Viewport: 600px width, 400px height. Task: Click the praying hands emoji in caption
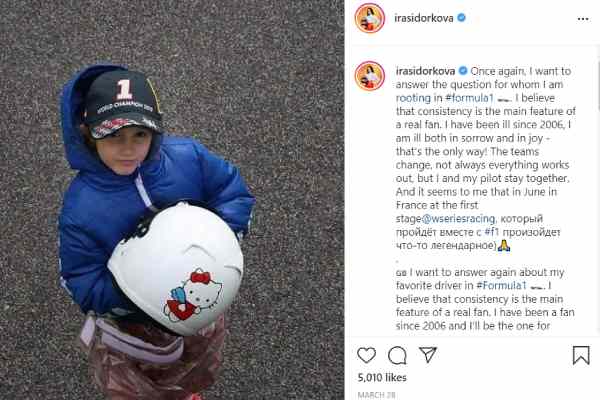tap(504, 245)
